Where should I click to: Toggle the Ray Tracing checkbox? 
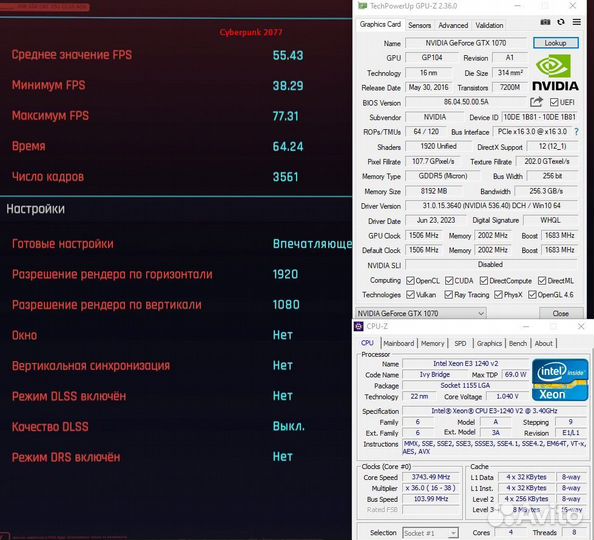pyautogui.click(x=449, y=295)
